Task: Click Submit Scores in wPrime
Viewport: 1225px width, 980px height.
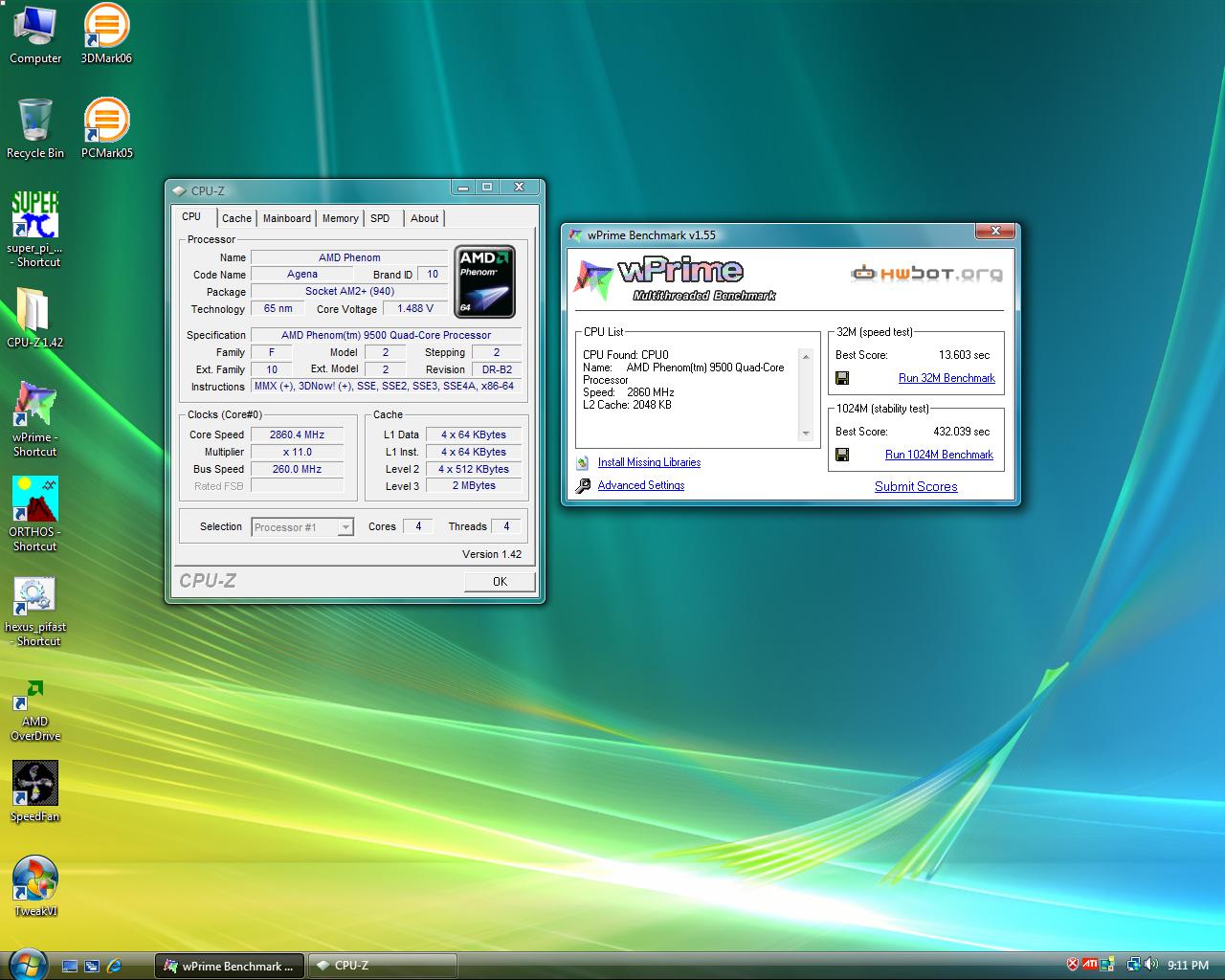Action: (916, 486)
